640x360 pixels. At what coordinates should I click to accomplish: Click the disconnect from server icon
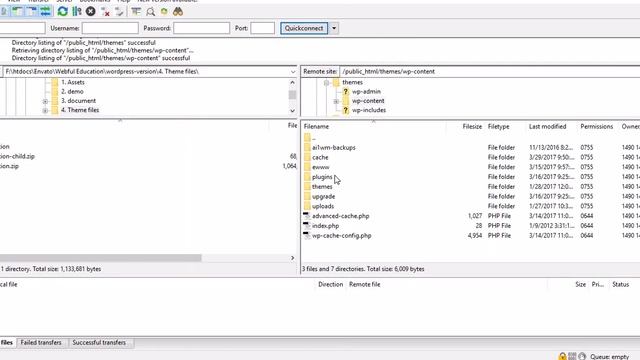point(105,11)
